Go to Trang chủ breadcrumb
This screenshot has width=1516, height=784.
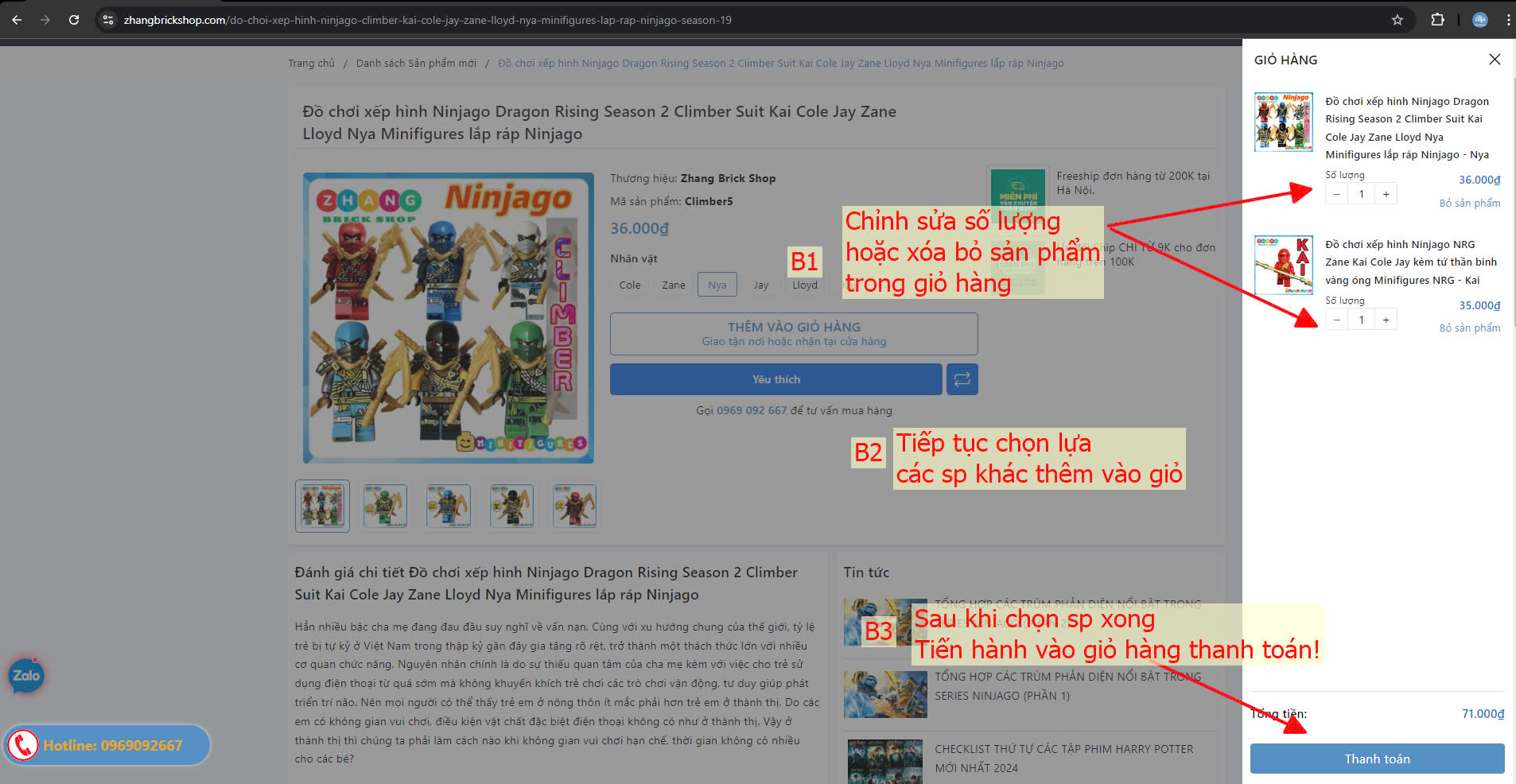(311, 63)
